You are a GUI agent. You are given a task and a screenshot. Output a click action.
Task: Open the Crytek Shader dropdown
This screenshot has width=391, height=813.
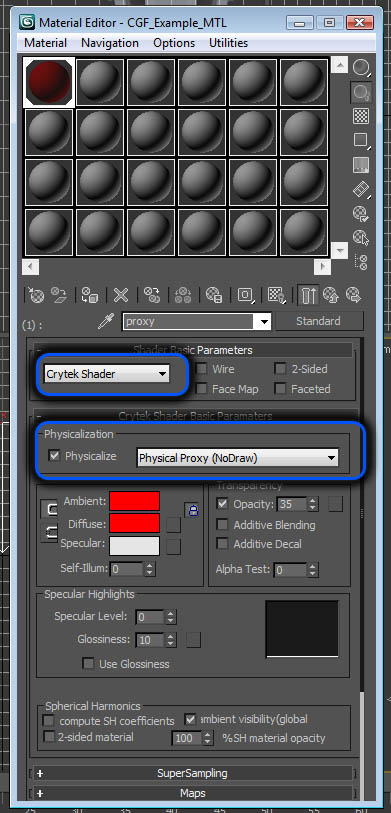click(107, 374)
